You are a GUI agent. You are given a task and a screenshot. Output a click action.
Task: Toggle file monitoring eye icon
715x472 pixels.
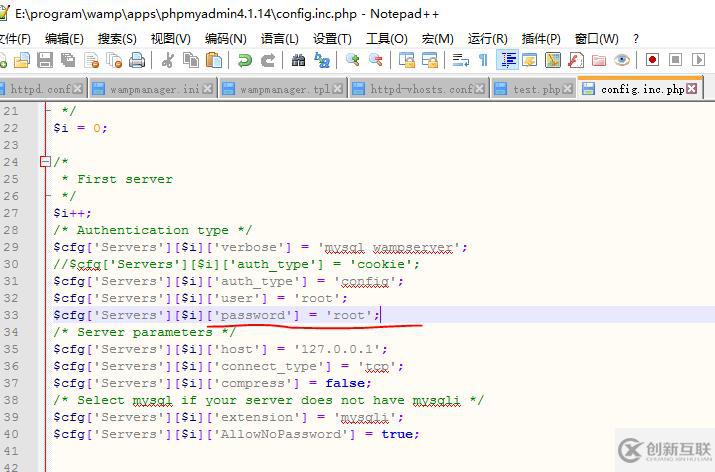pyautogui.click(x=622, y=60)
